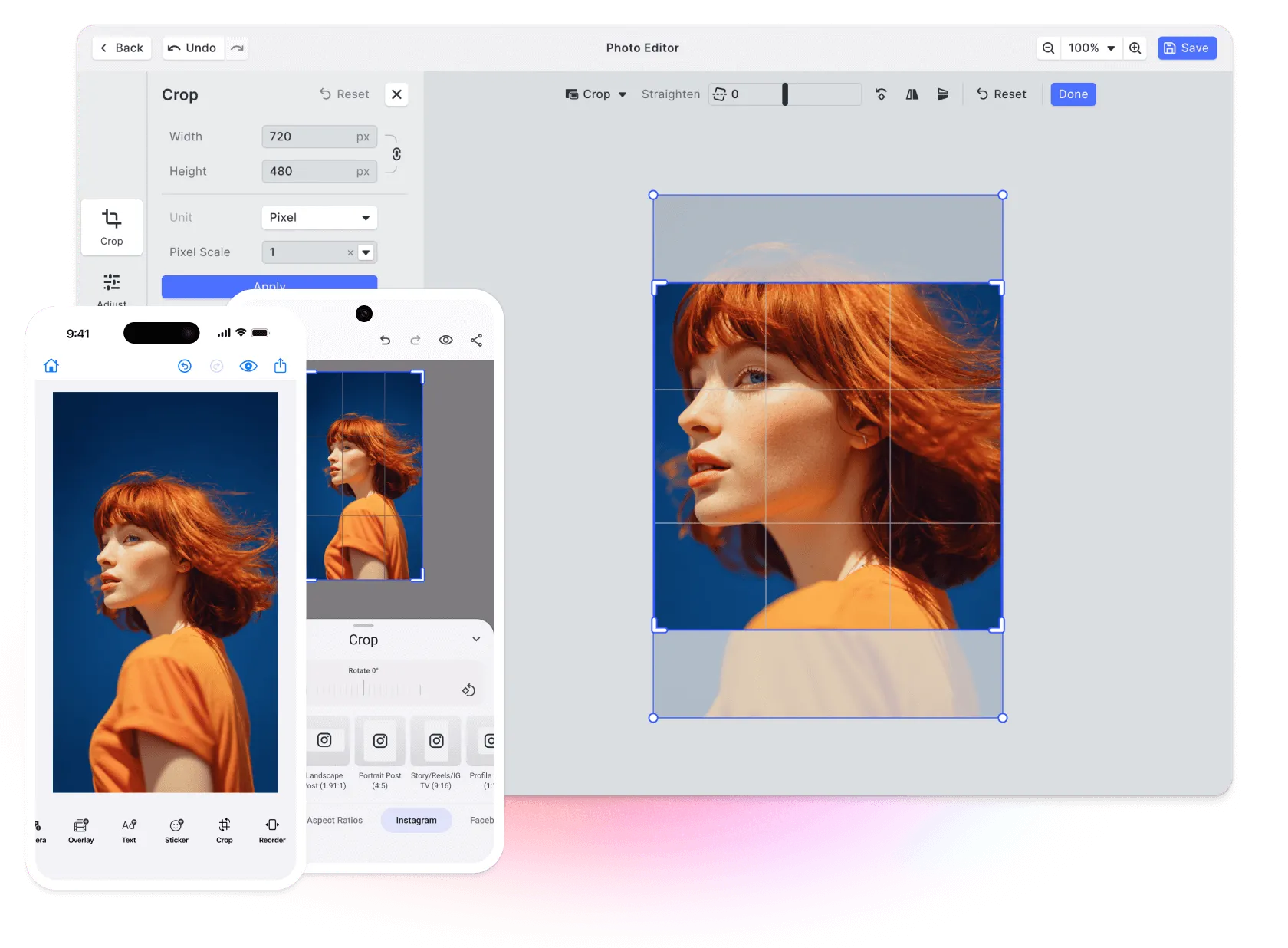The width and height of the screenshot is (1288, 948).
Task: Tap the home icon on the phone
Action: pos(51,366)
